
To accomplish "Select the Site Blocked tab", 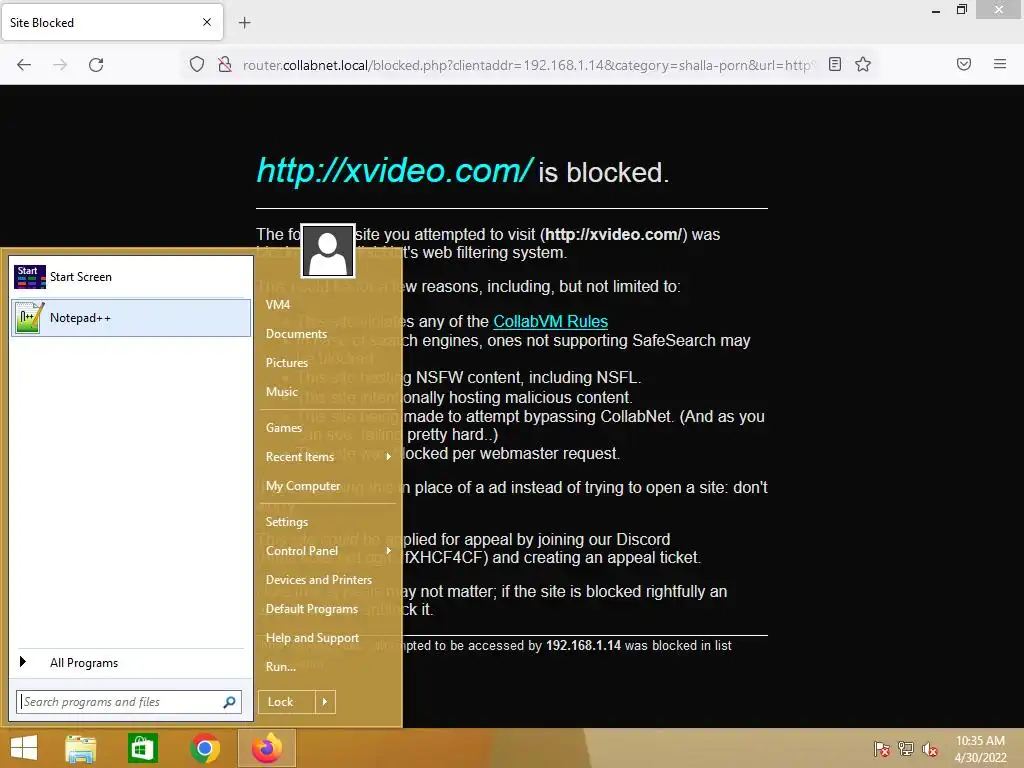I will (112, 22).
